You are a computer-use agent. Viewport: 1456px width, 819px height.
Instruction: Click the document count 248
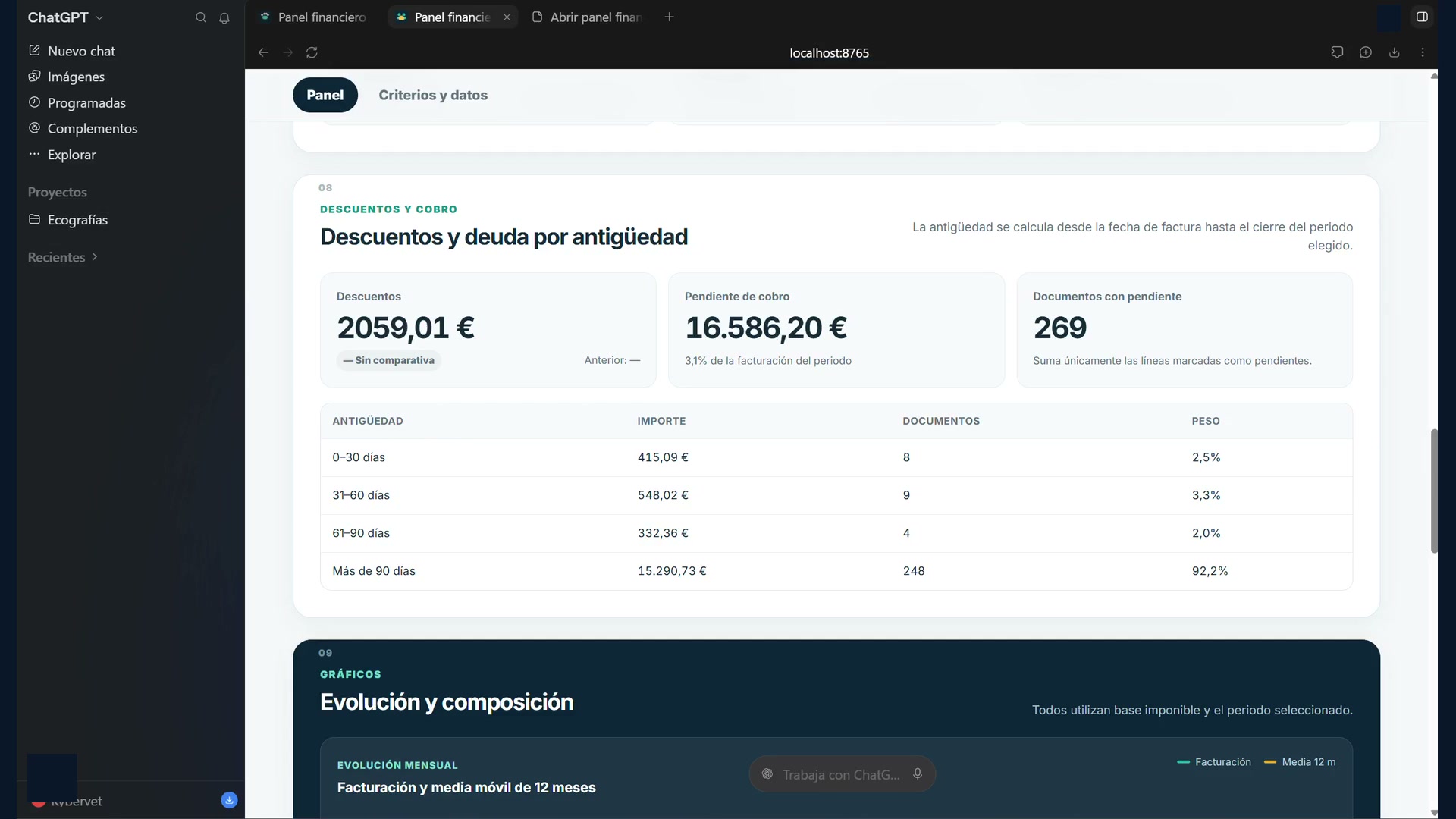[914, 571]
